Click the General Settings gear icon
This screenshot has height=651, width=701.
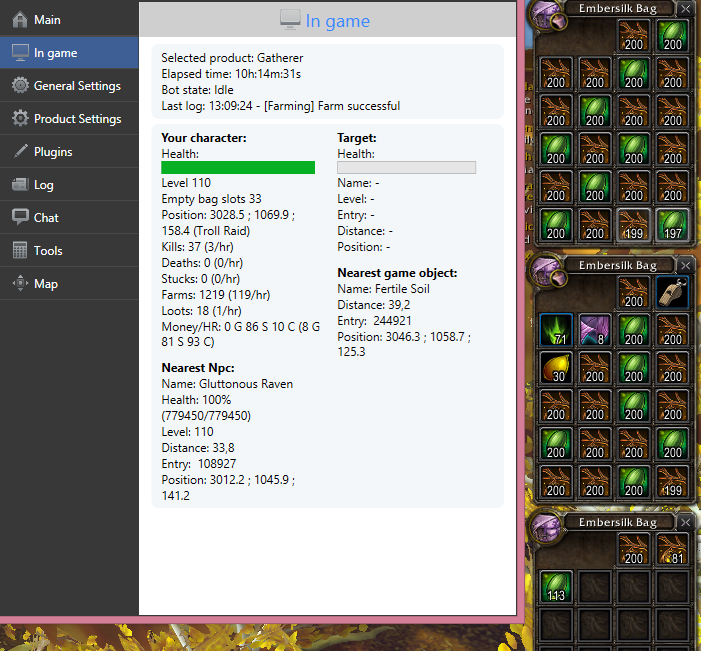pyautogui.click(x=20, y=86)
